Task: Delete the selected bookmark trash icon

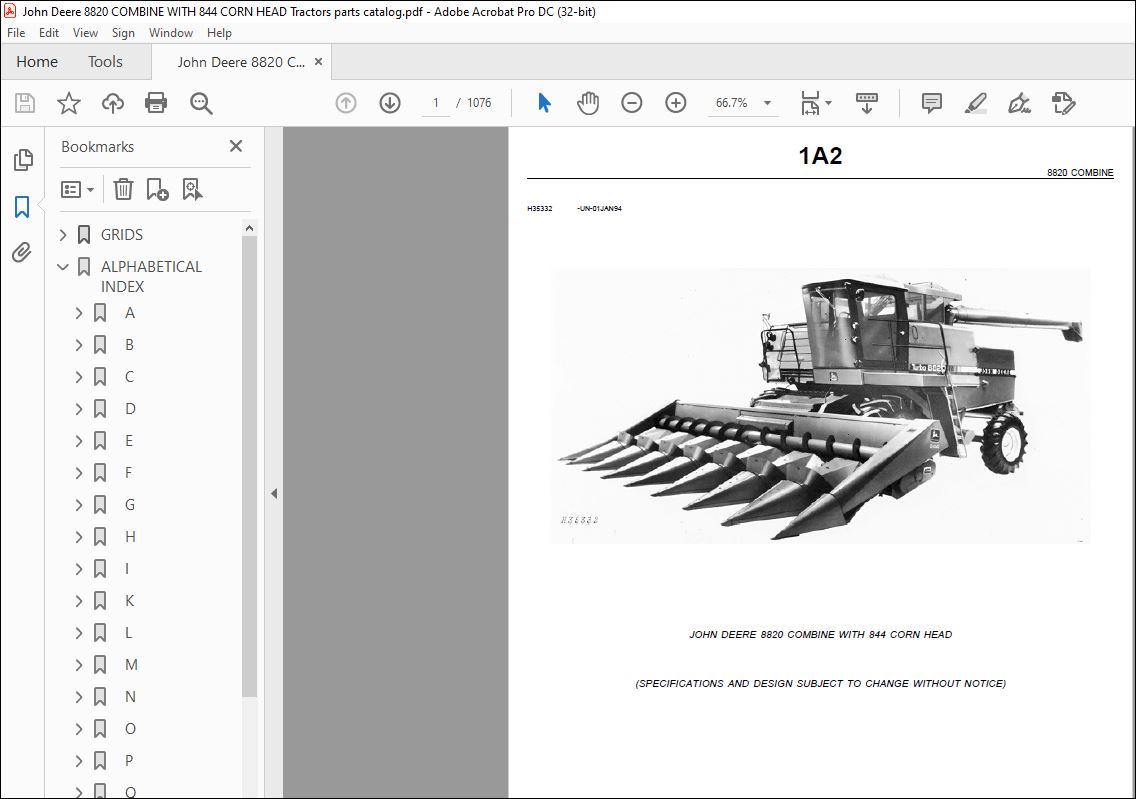Action: (x=123, y=190)
